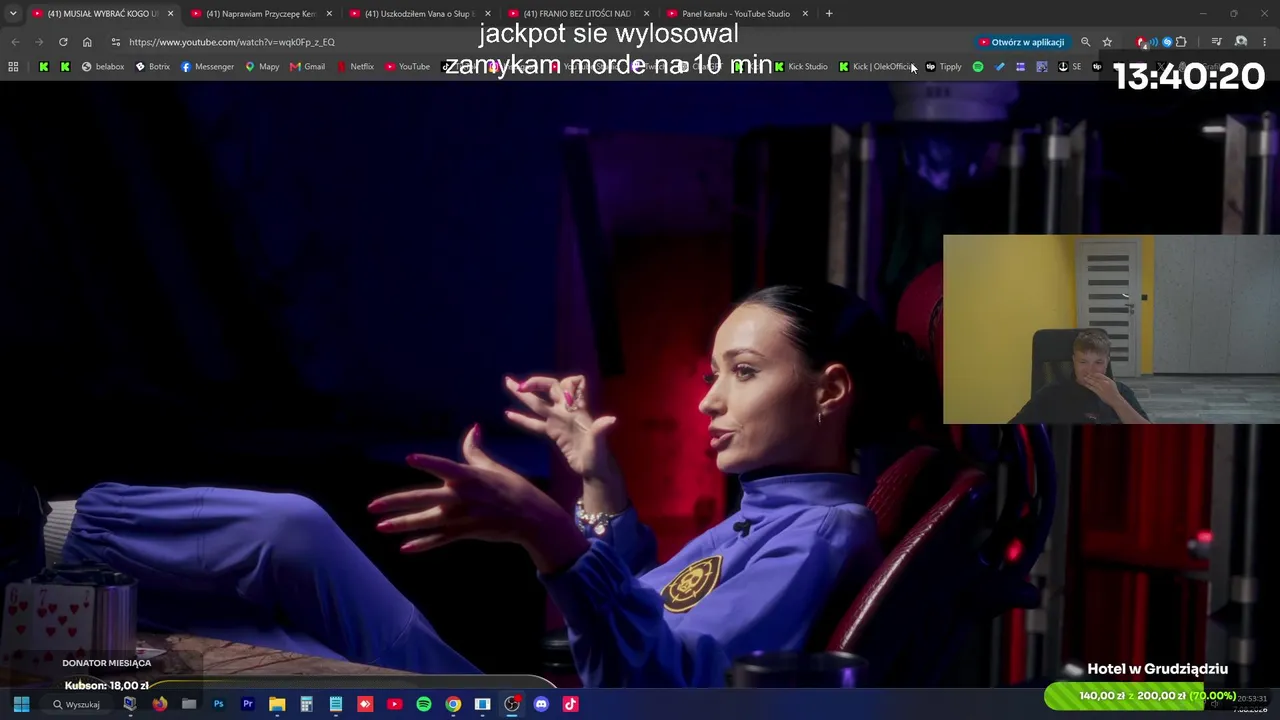This screenshot has height=720, width=1280.
Task: Open the Spotify bookmark icon in bookmarks bar
Action: tap(978, 67)
